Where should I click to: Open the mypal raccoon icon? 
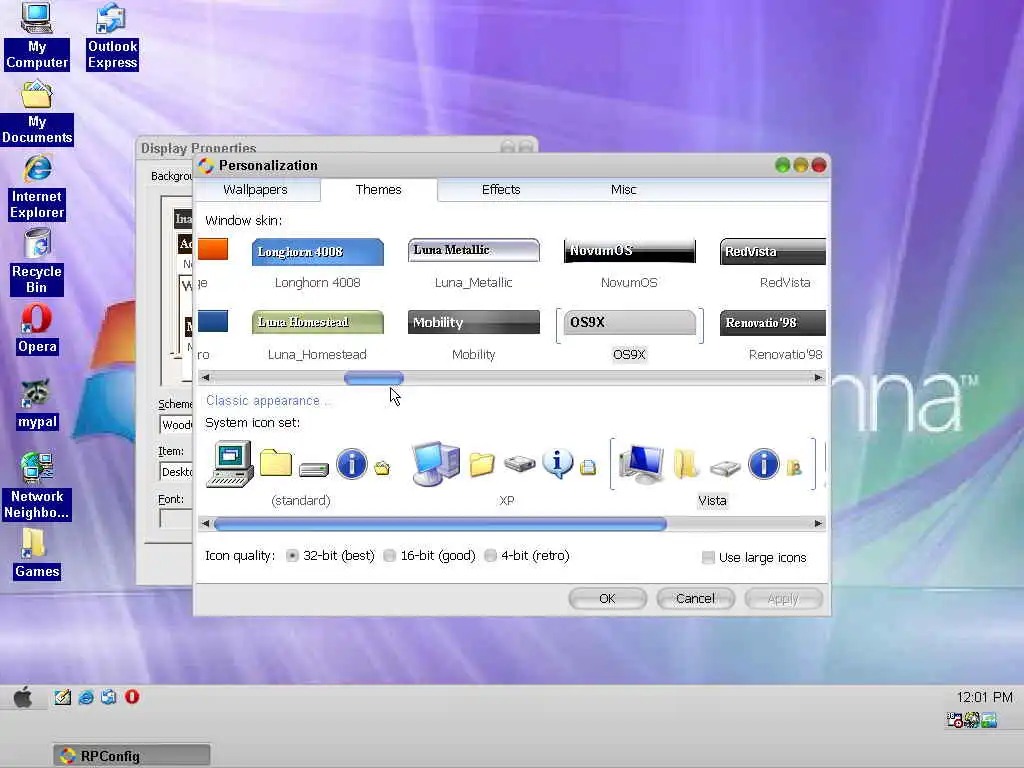click(37, 405)
